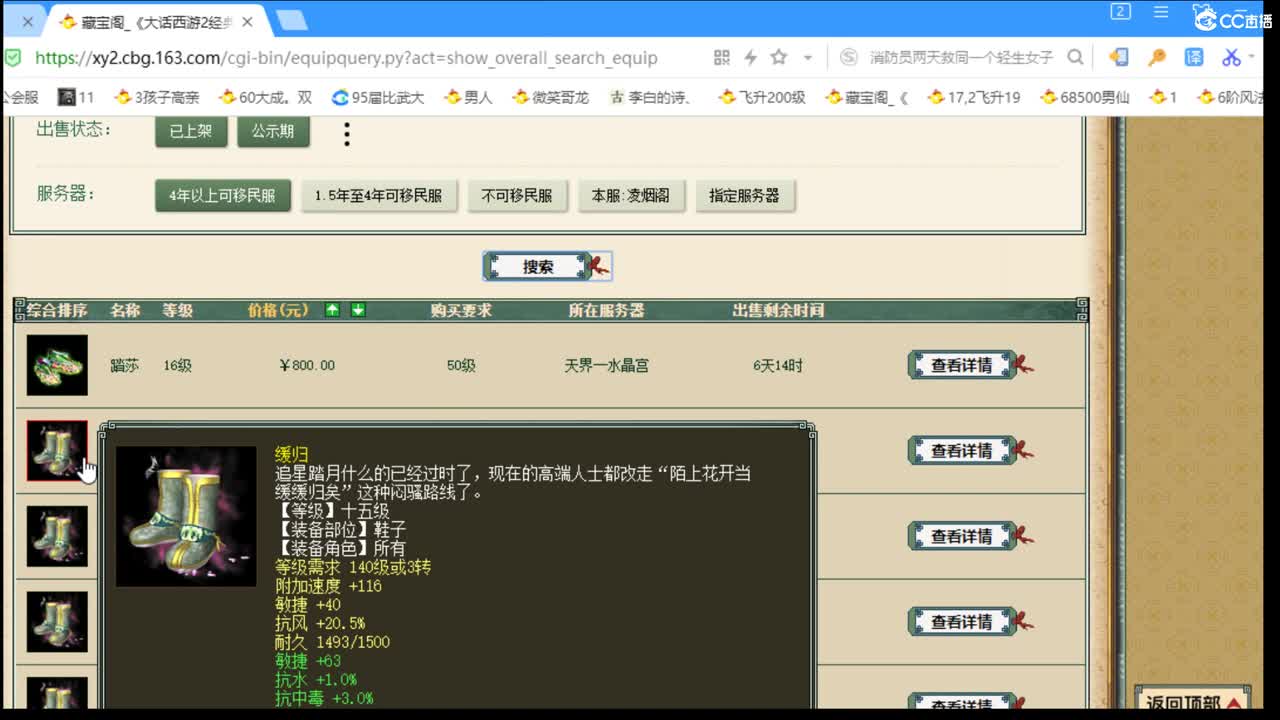Focus the browser search box with the news headline
The height and width of the screenshot is (720, 1280).
click(960, 57)
